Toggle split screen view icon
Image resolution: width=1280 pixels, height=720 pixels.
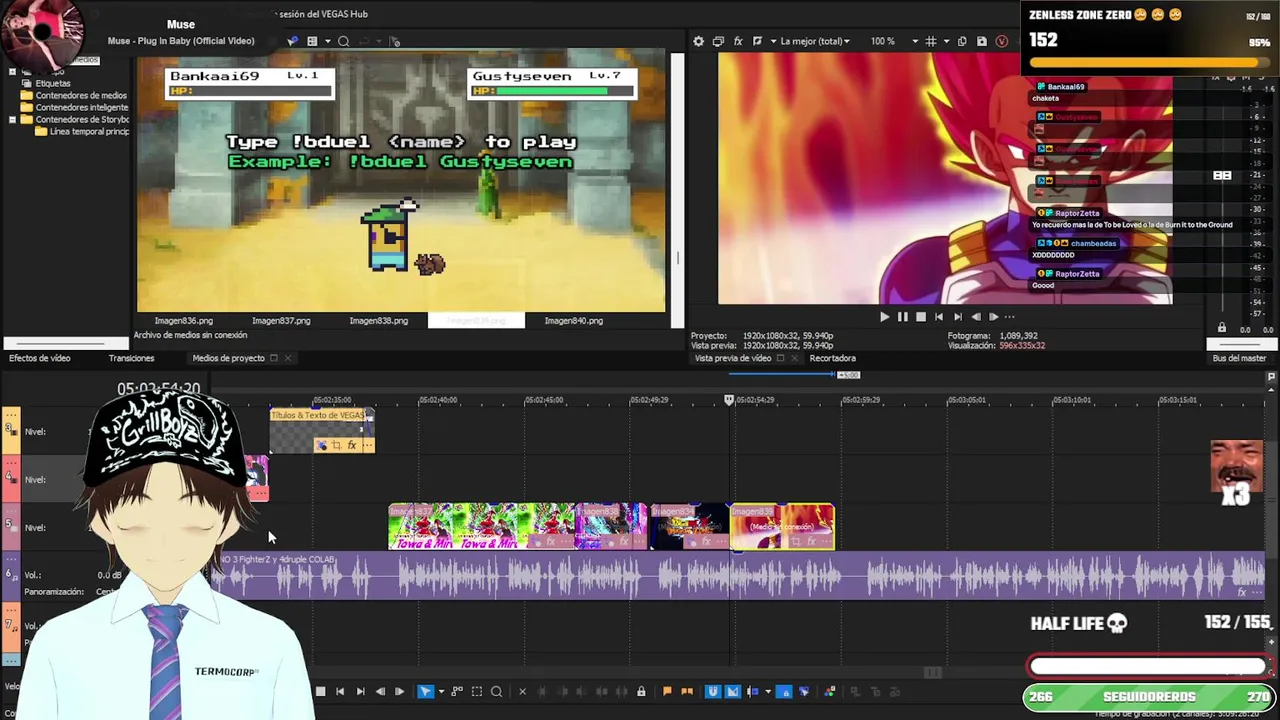(x=757, y=41)
